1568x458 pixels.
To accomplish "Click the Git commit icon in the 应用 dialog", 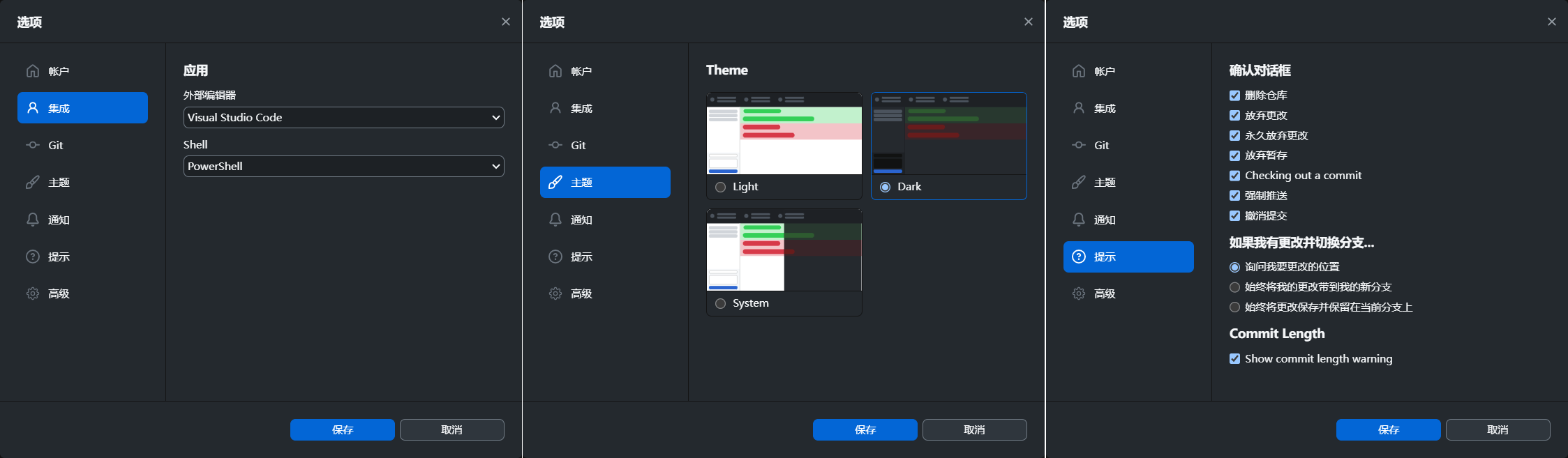I will (33, 145).
